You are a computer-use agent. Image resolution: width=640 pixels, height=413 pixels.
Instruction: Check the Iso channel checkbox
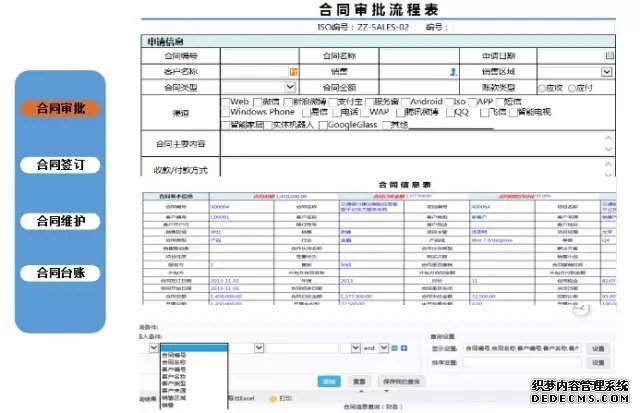(449, 102)
